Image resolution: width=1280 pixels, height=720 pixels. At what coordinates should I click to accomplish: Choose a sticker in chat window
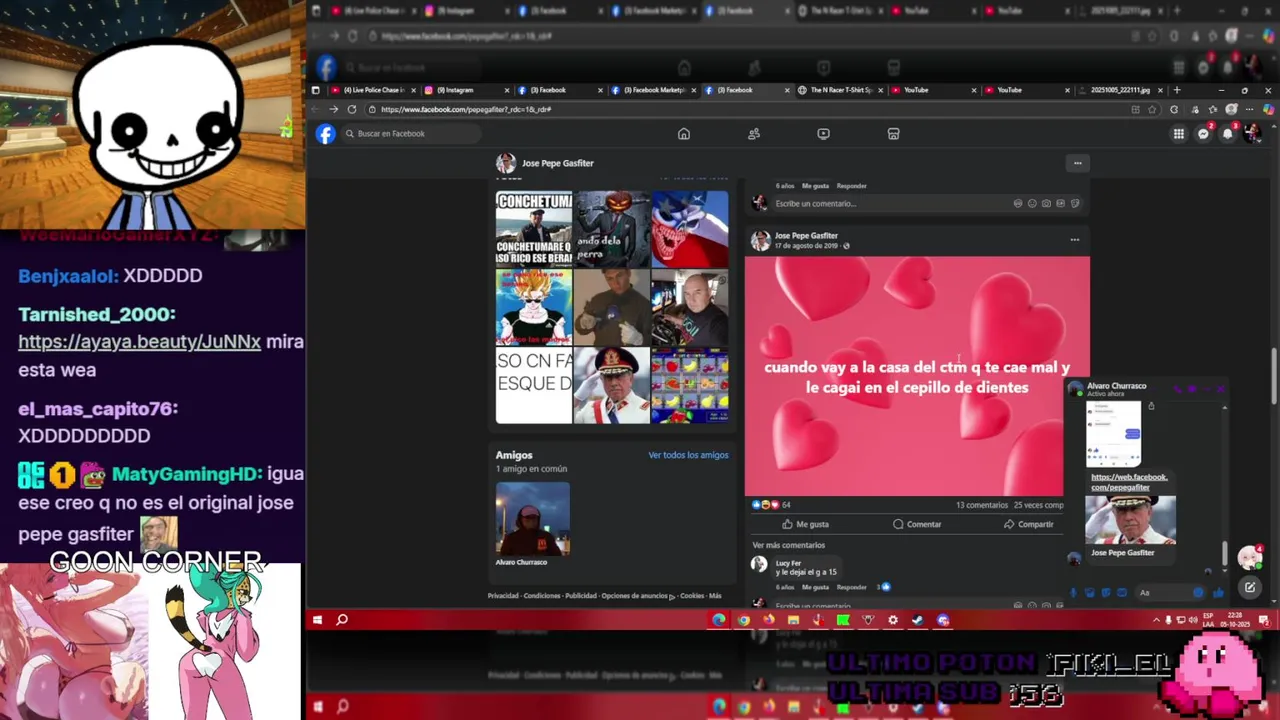click(x=1106, y=592)
